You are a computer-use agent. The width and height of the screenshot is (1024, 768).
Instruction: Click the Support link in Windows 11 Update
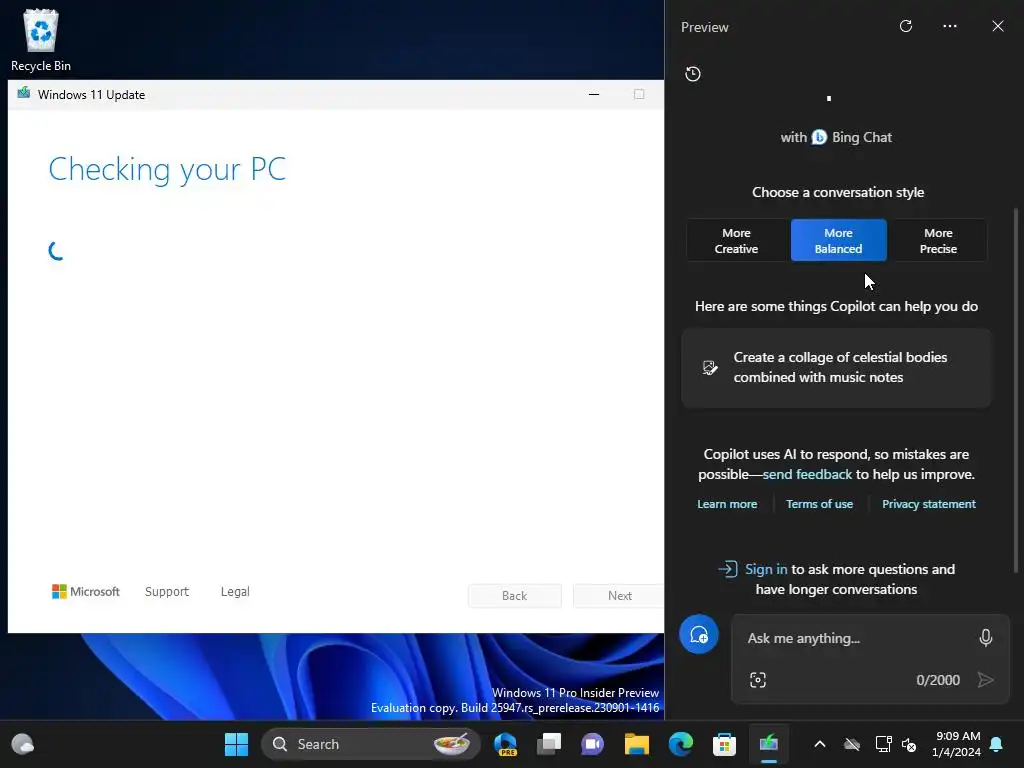(x=167, y=592)
